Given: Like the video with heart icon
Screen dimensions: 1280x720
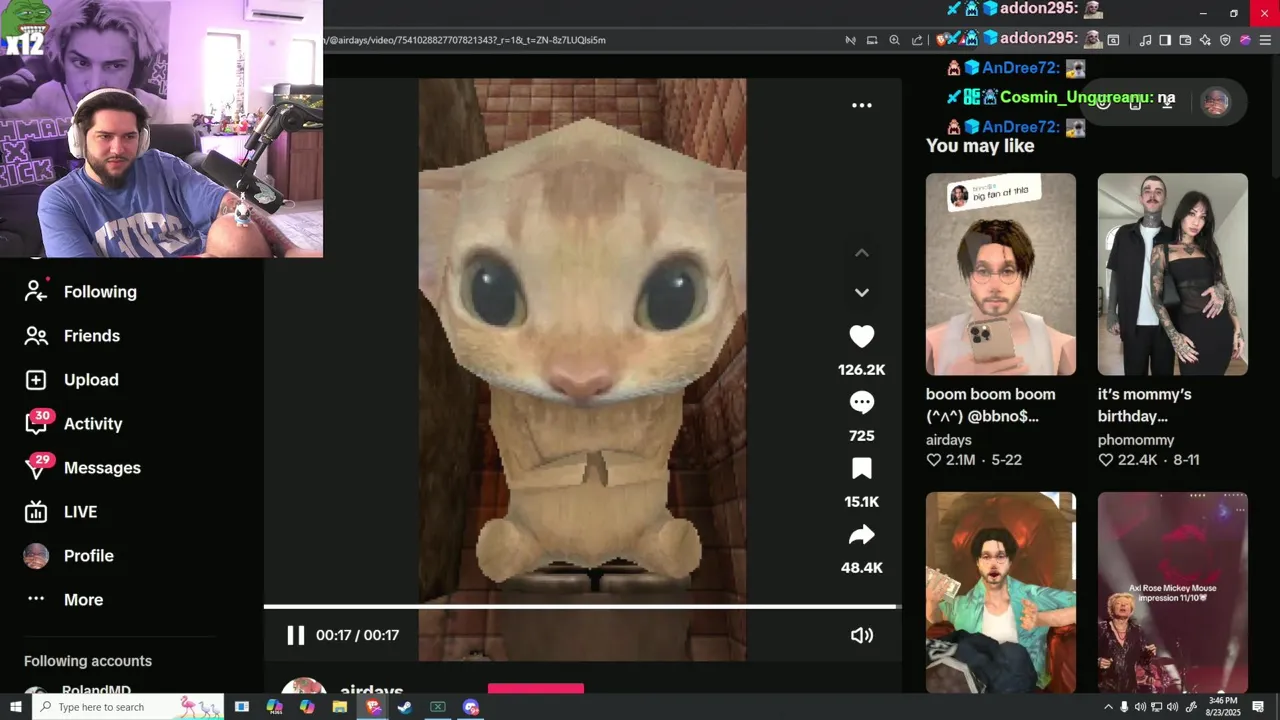Looking at the screenshot, I should pos(861,337).
